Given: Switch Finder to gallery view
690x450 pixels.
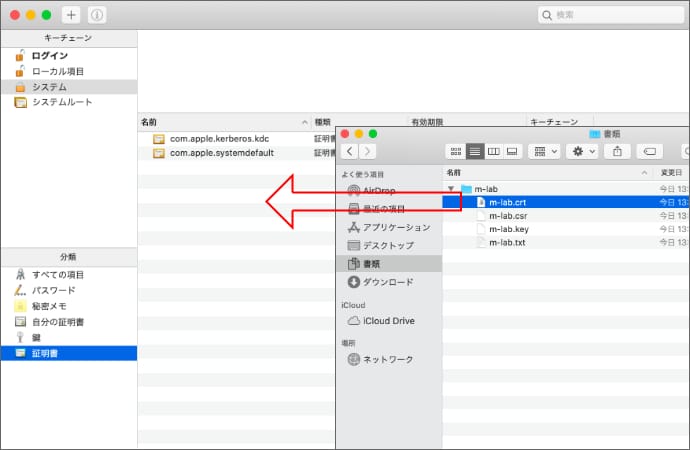Looking at the screenshot, I should (x=511, y=151).
